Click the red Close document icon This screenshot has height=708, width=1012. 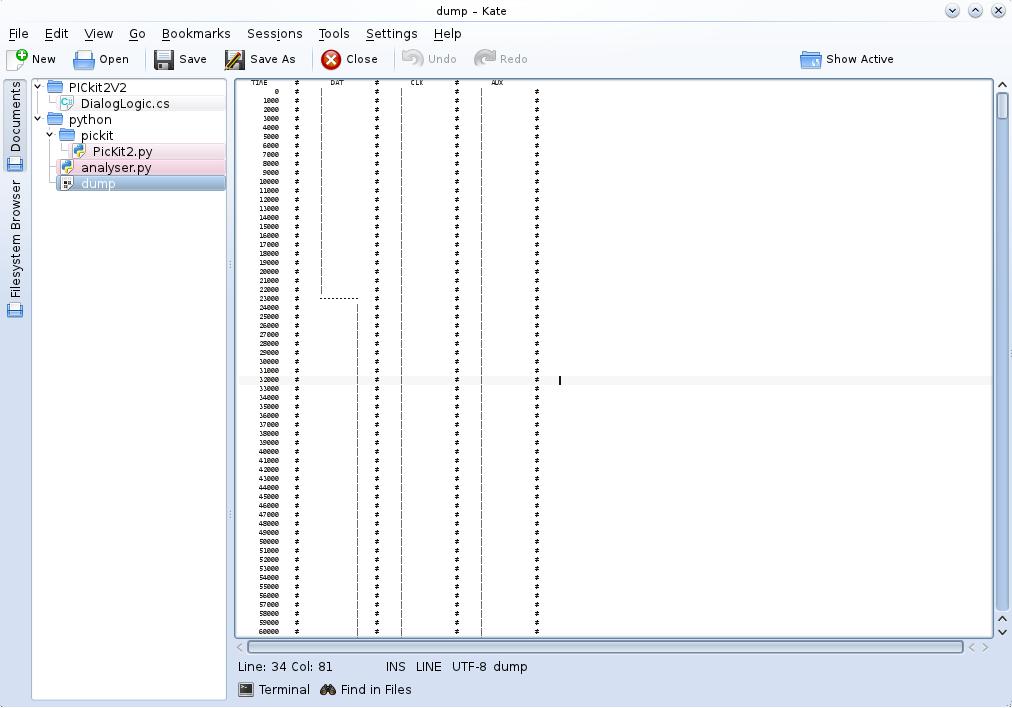(331, 59)
